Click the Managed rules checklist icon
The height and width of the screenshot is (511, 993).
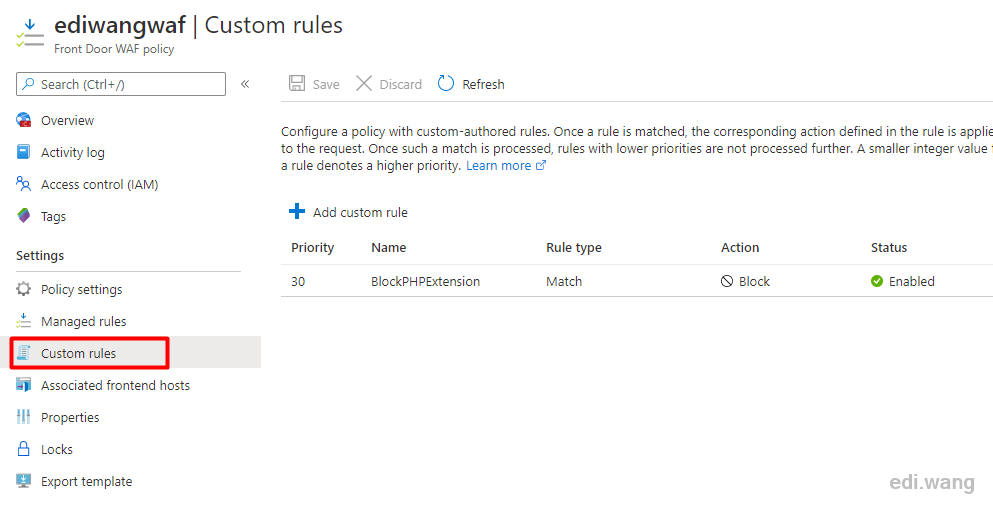(23, 321)
